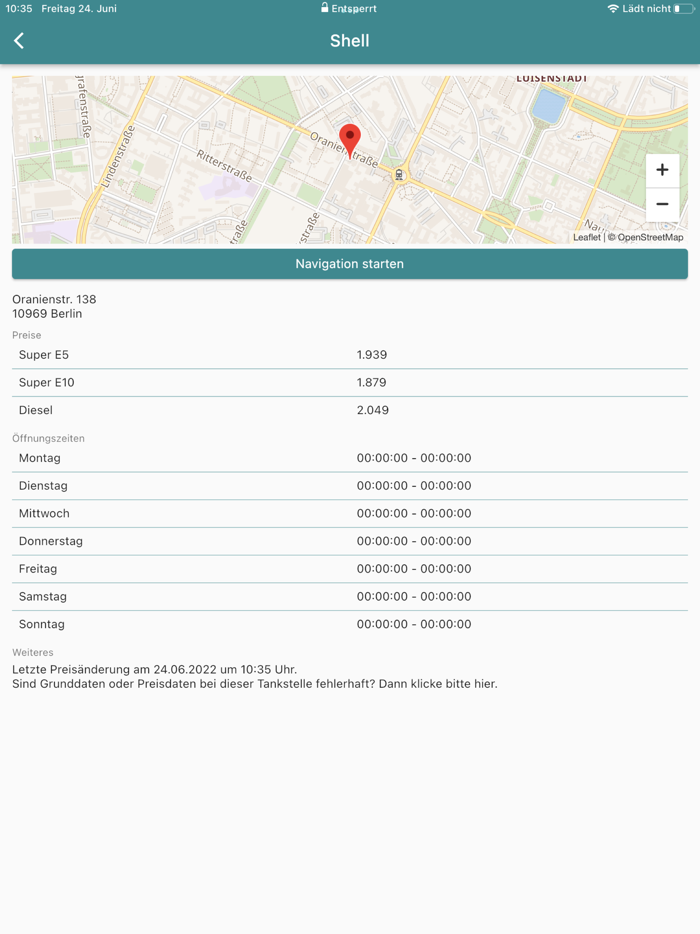This screenshot has width=700, height=934.
Task: Select the Montag row label
Action: (39, 458)
